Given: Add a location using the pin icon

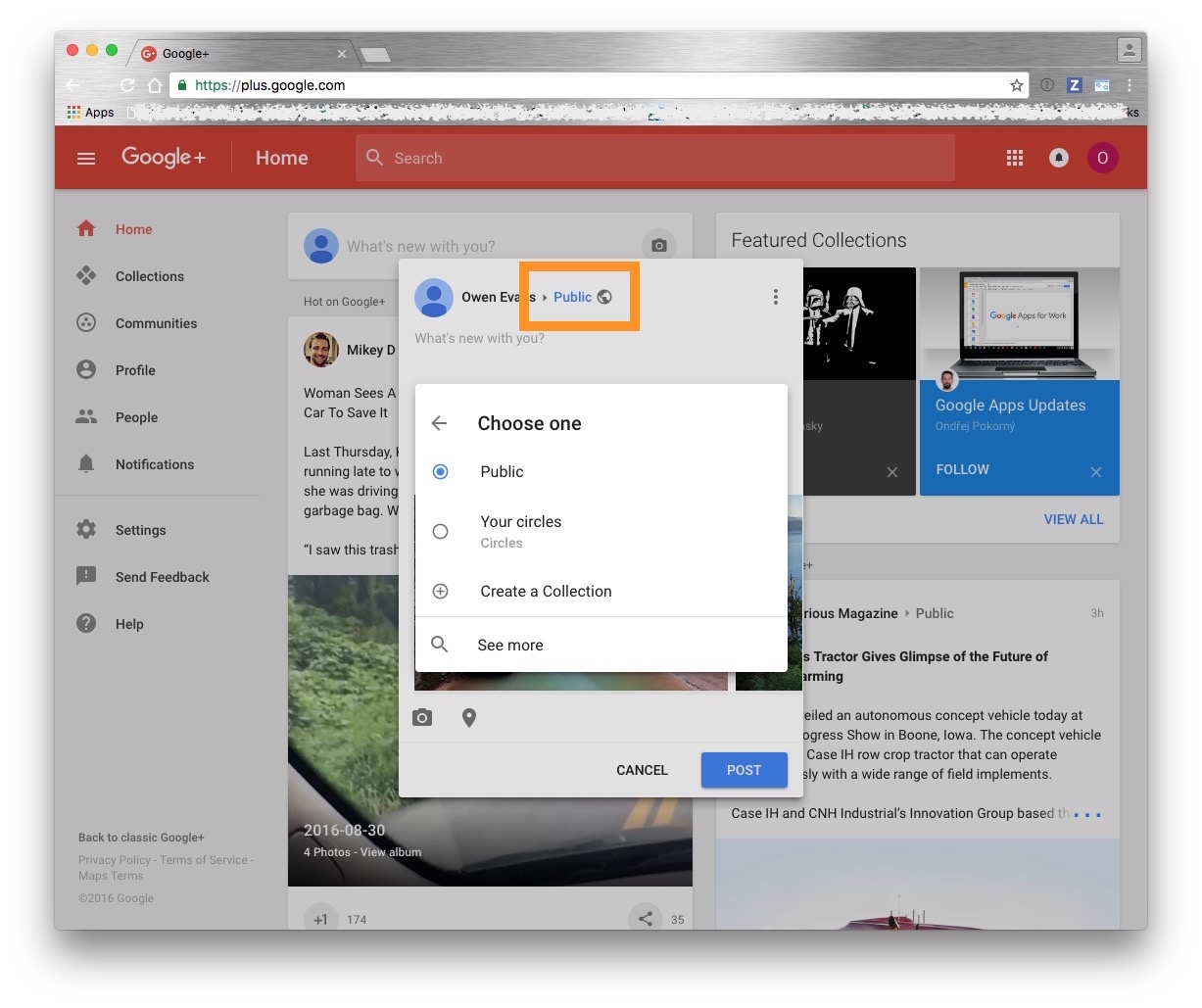Looking at the screenshot, I should point(469,718).
